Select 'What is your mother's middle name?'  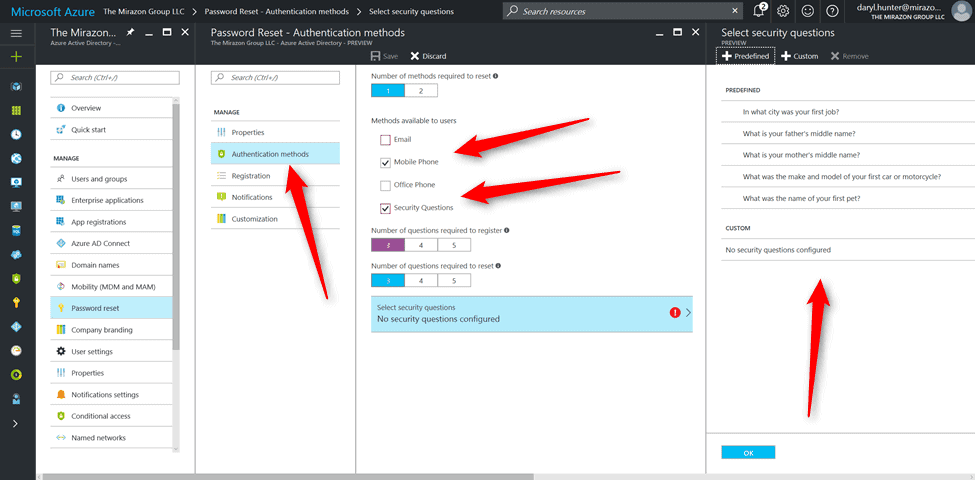click(848, 155)
